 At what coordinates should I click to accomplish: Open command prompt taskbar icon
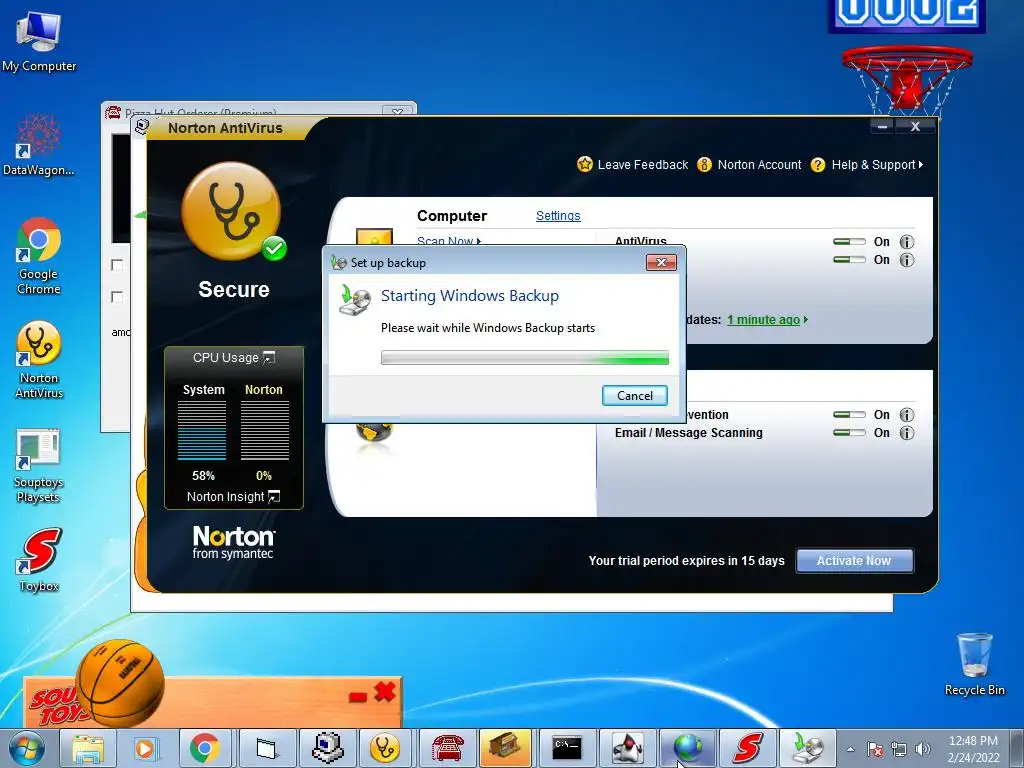pyautogui.click(x=566, y=748)
